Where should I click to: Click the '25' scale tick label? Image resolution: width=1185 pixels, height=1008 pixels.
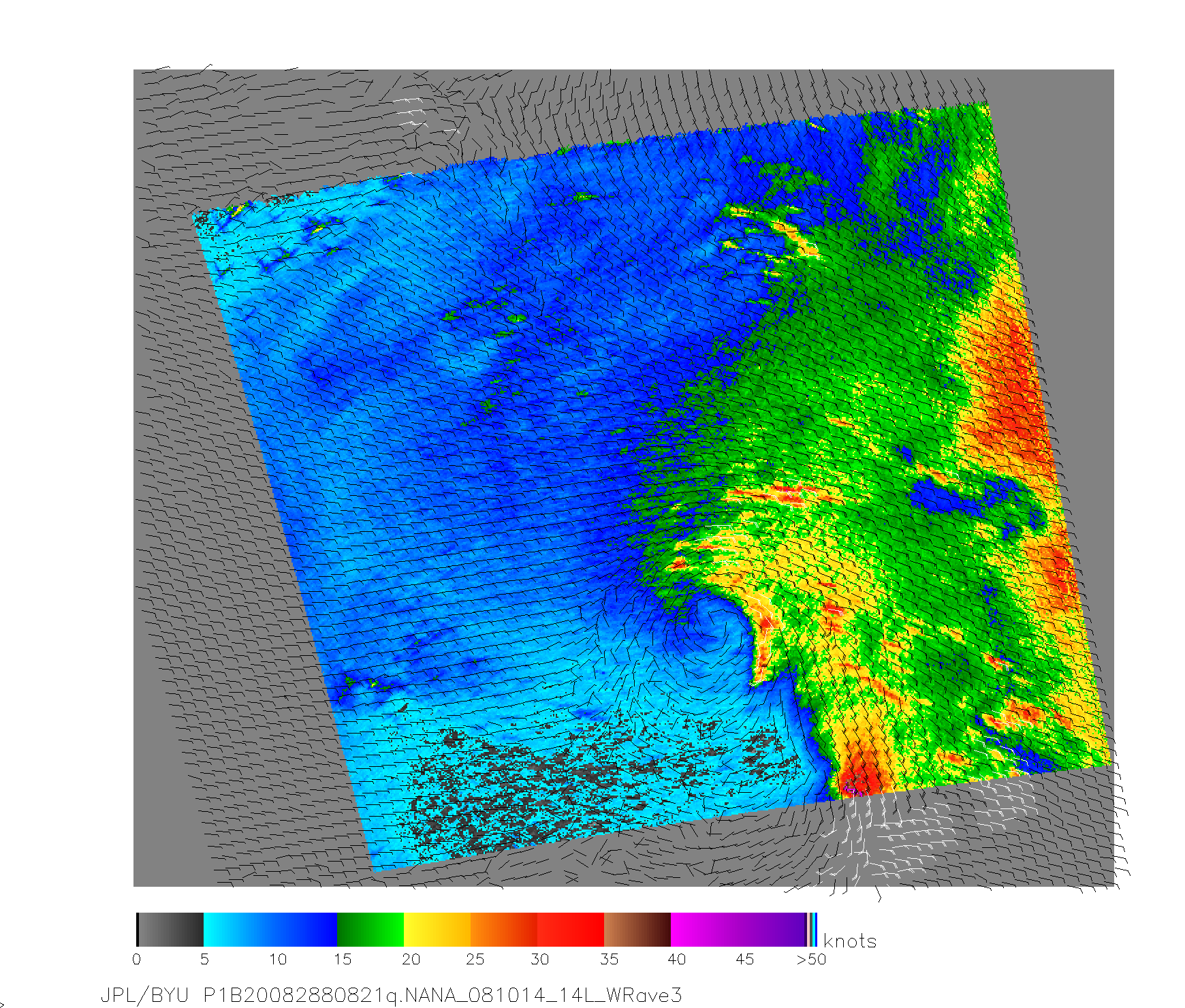475,960
